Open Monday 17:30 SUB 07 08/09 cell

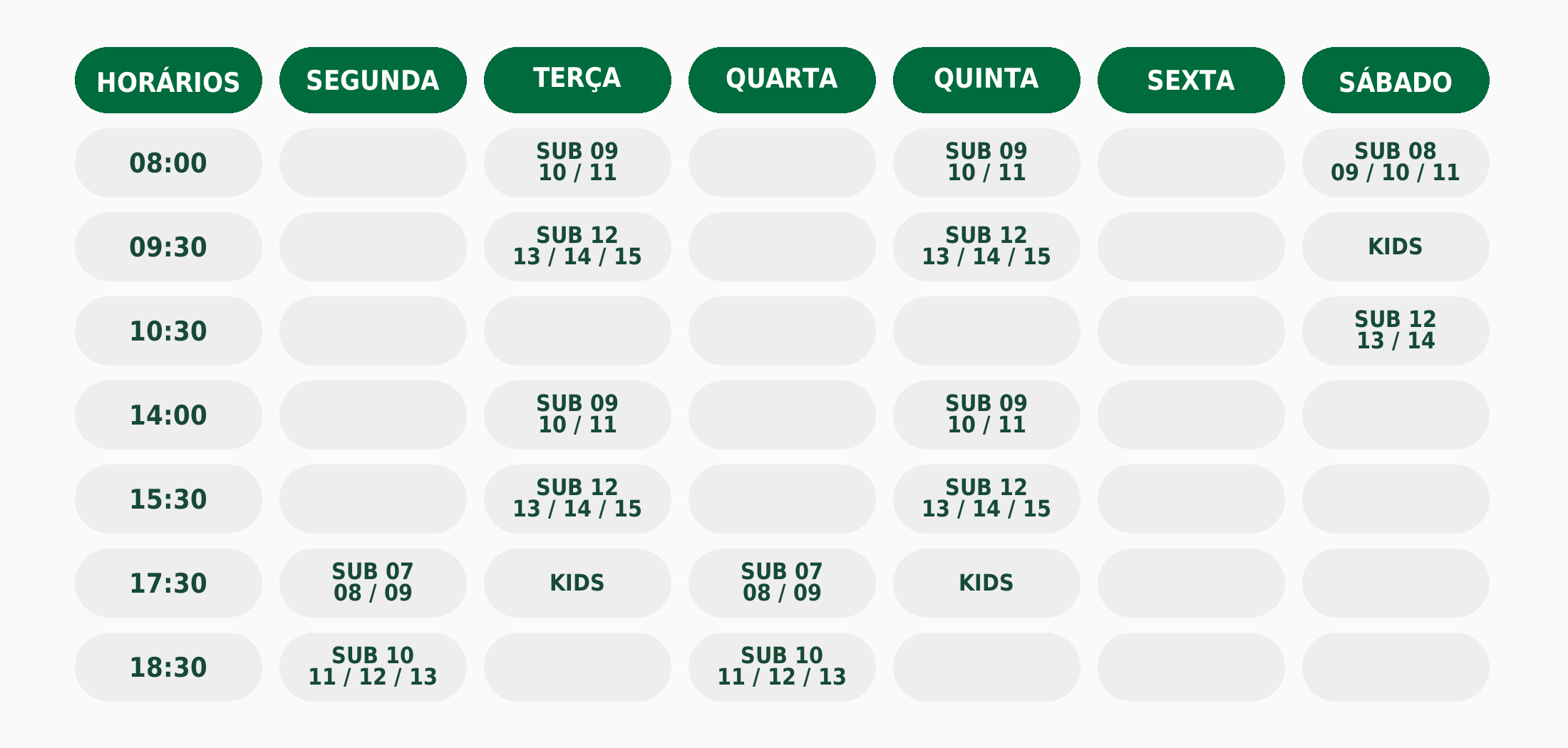point(373,583)
